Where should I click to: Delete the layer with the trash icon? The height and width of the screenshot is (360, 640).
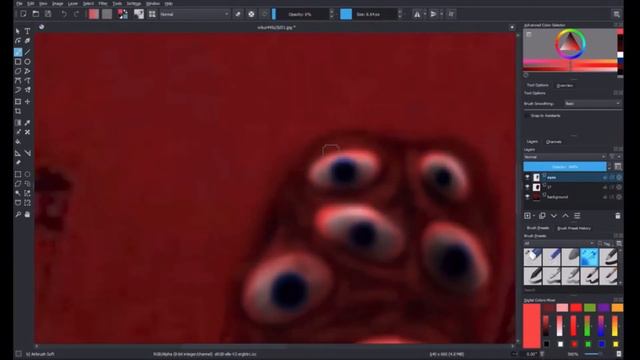pos(618,216)
